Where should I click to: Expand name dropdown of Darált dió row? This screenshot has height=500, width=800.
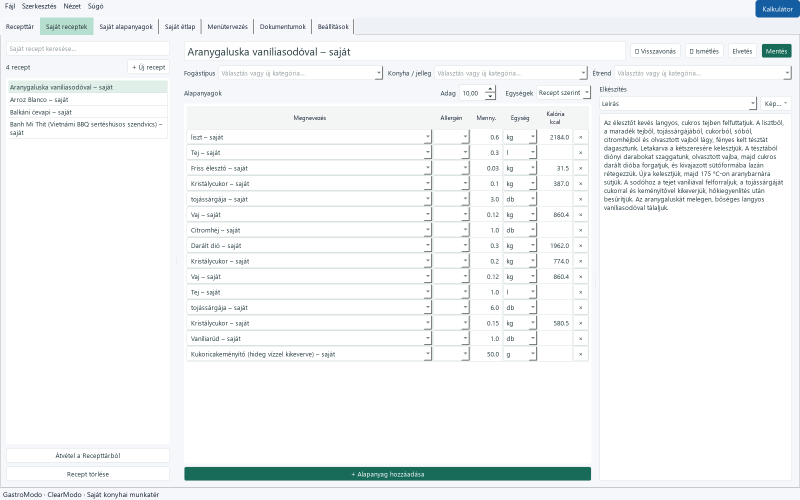[428, 246]
